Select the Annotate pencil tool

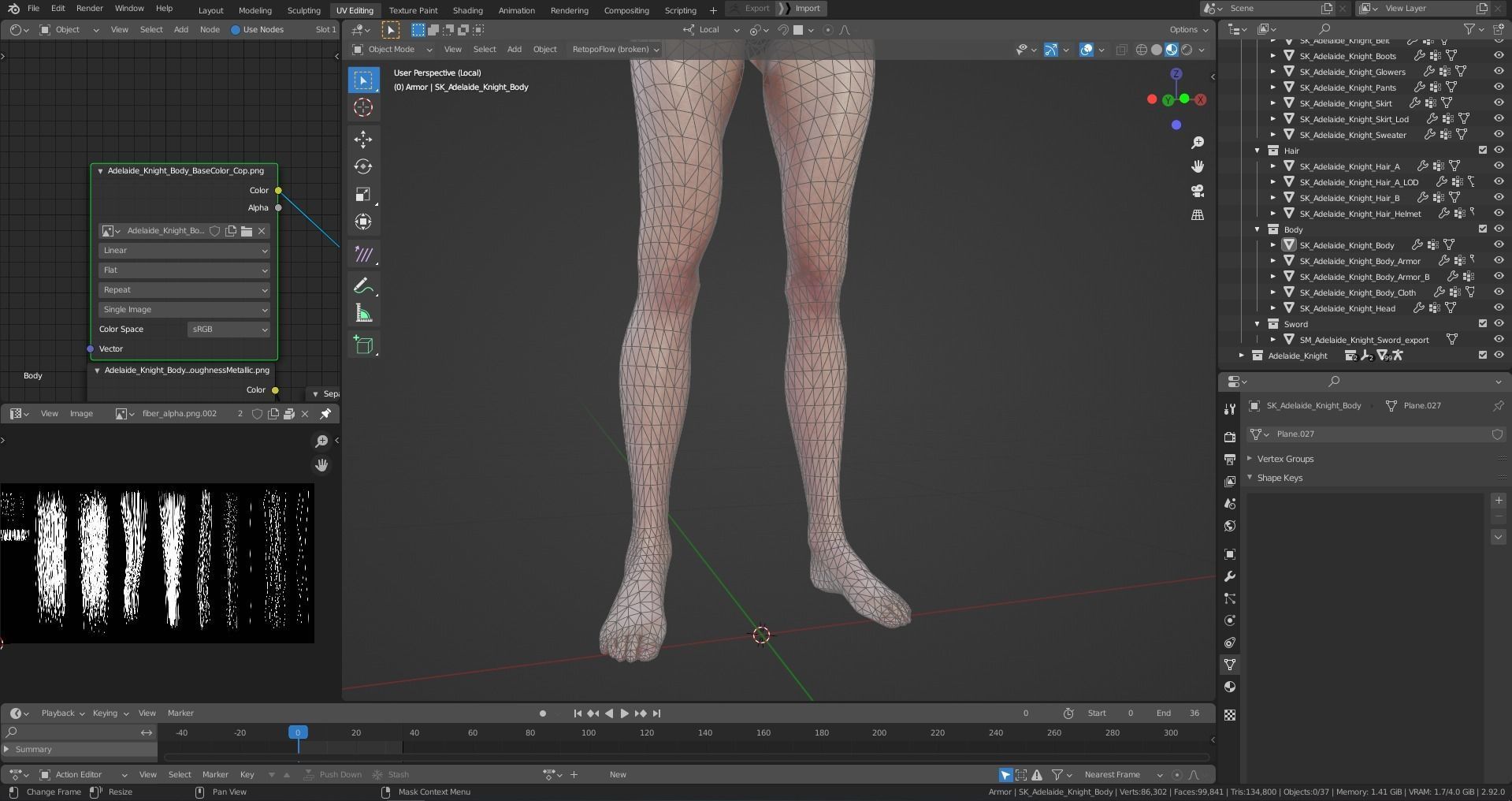click(363, 285)
